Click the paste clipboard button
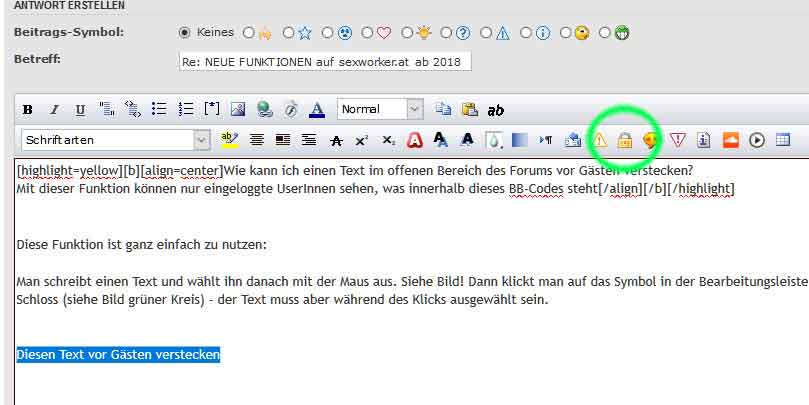This screenshot has height=405, width=809. (x=469, y=110)
